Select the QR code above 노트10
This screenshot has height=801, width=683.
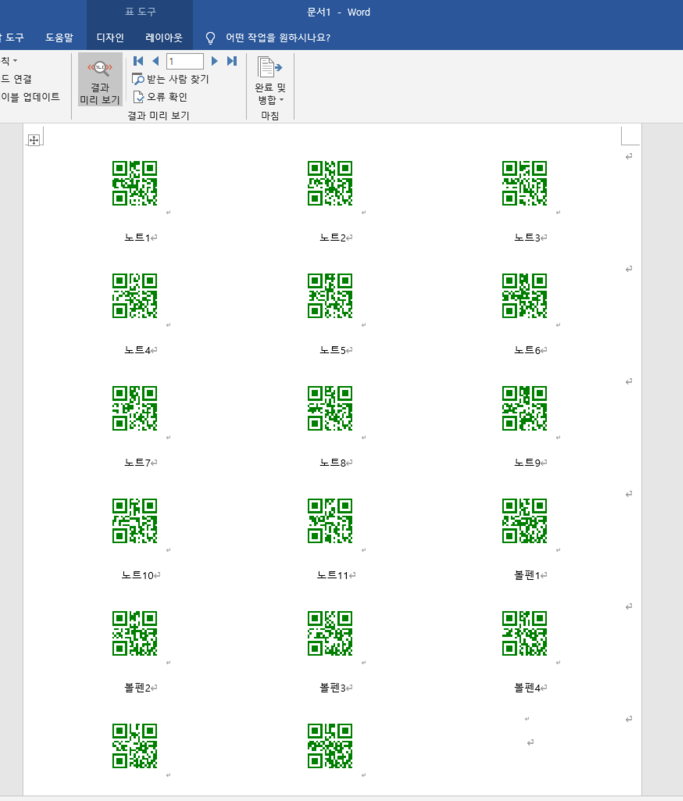point(135,521)
